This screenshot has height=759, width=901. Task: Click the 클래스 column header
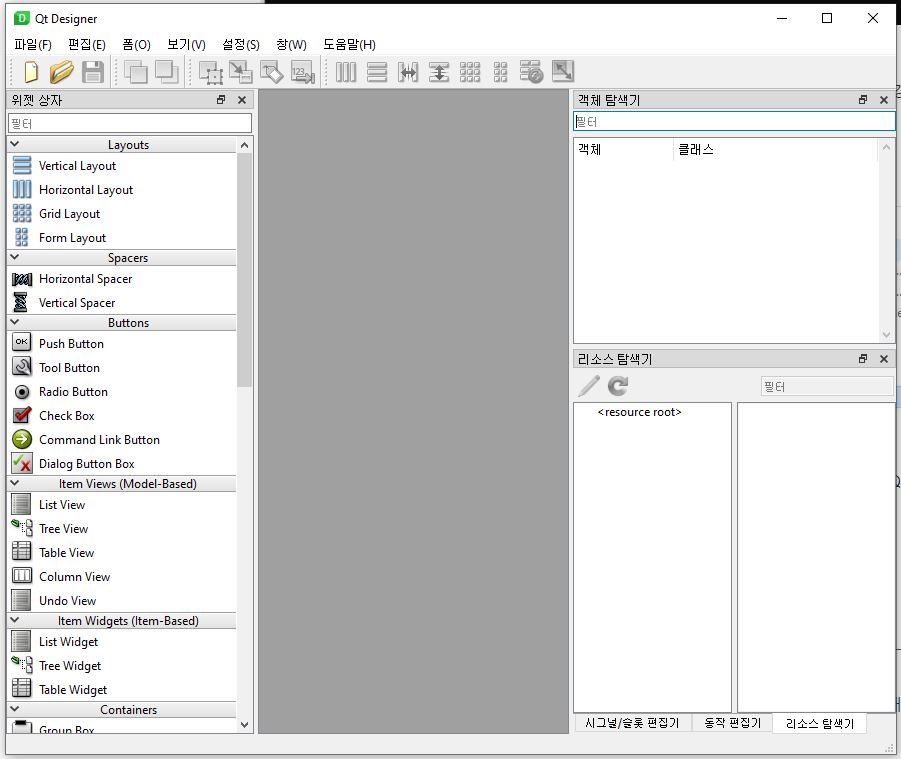[x=775, y=149]
